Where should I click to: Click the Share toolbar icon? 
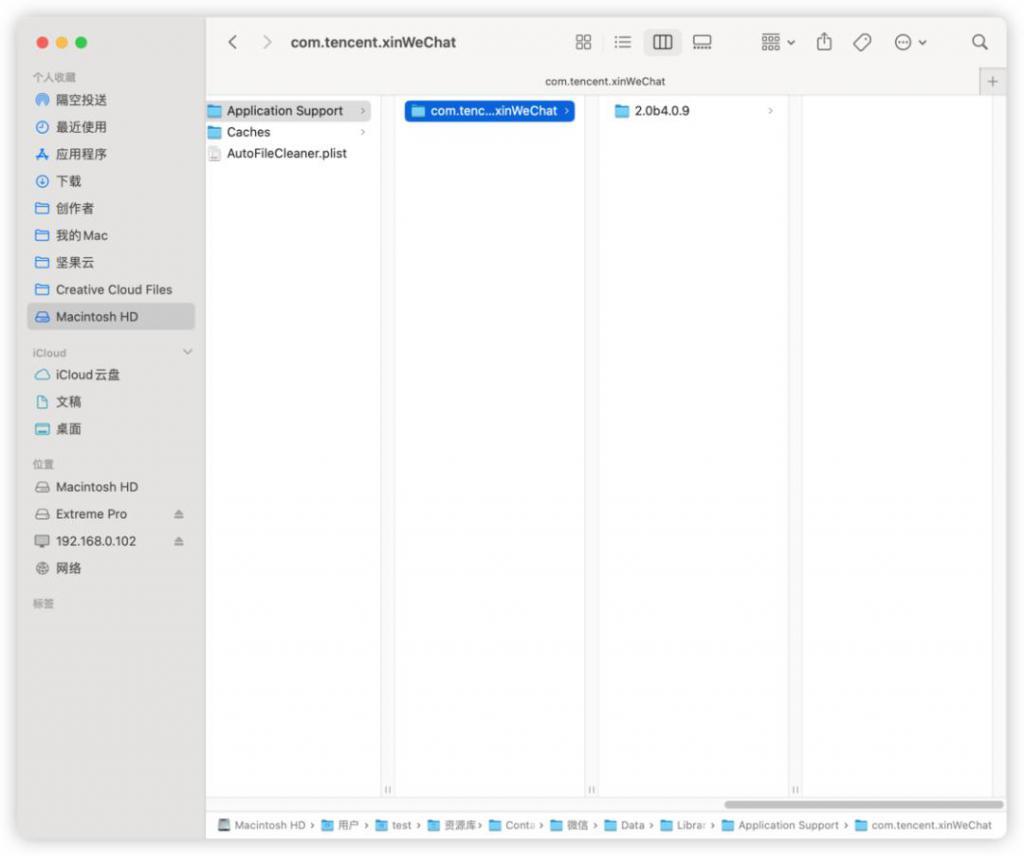(x=824, y=42)
